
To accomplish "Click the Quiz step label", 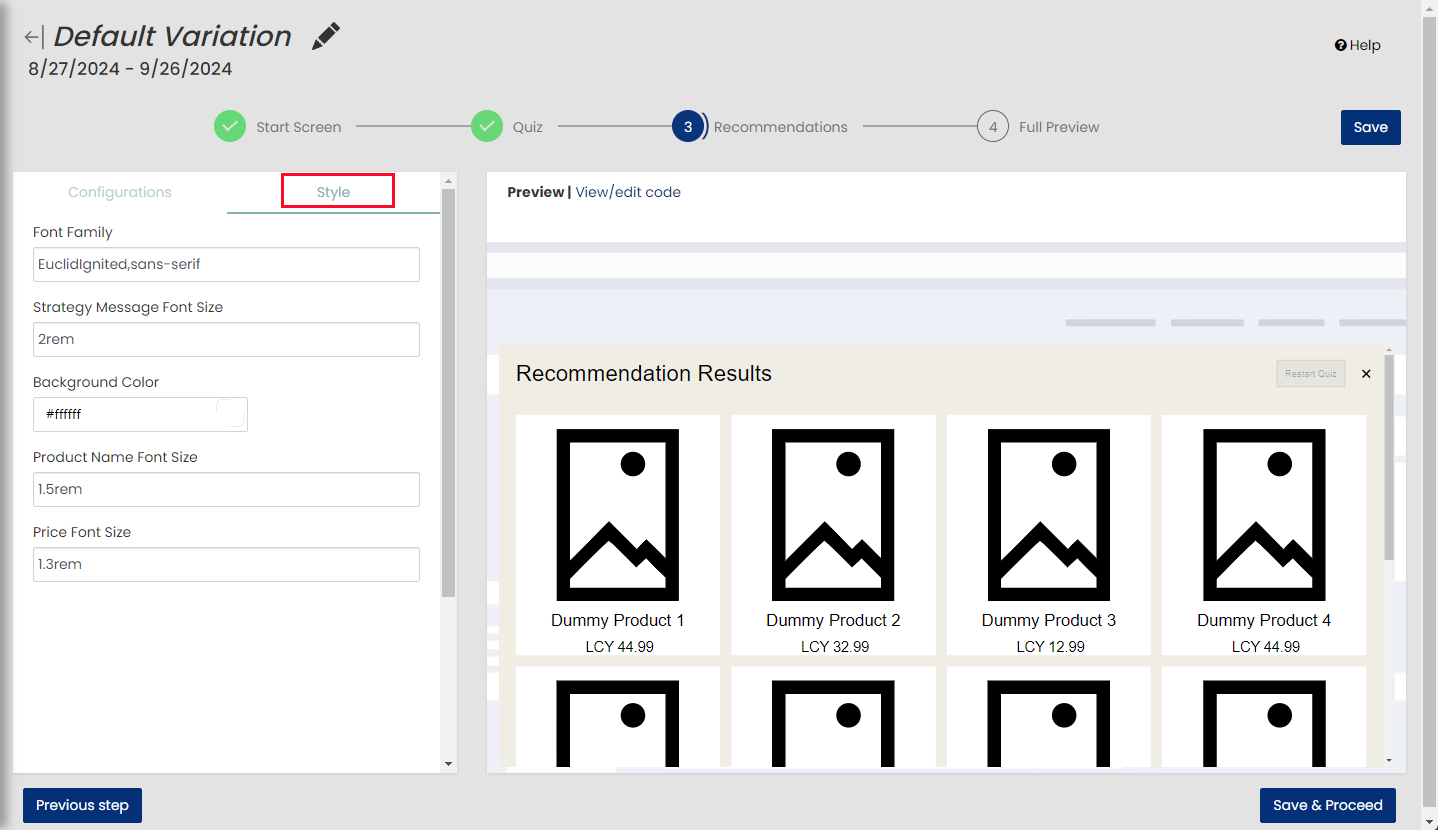I will point(528,127).
